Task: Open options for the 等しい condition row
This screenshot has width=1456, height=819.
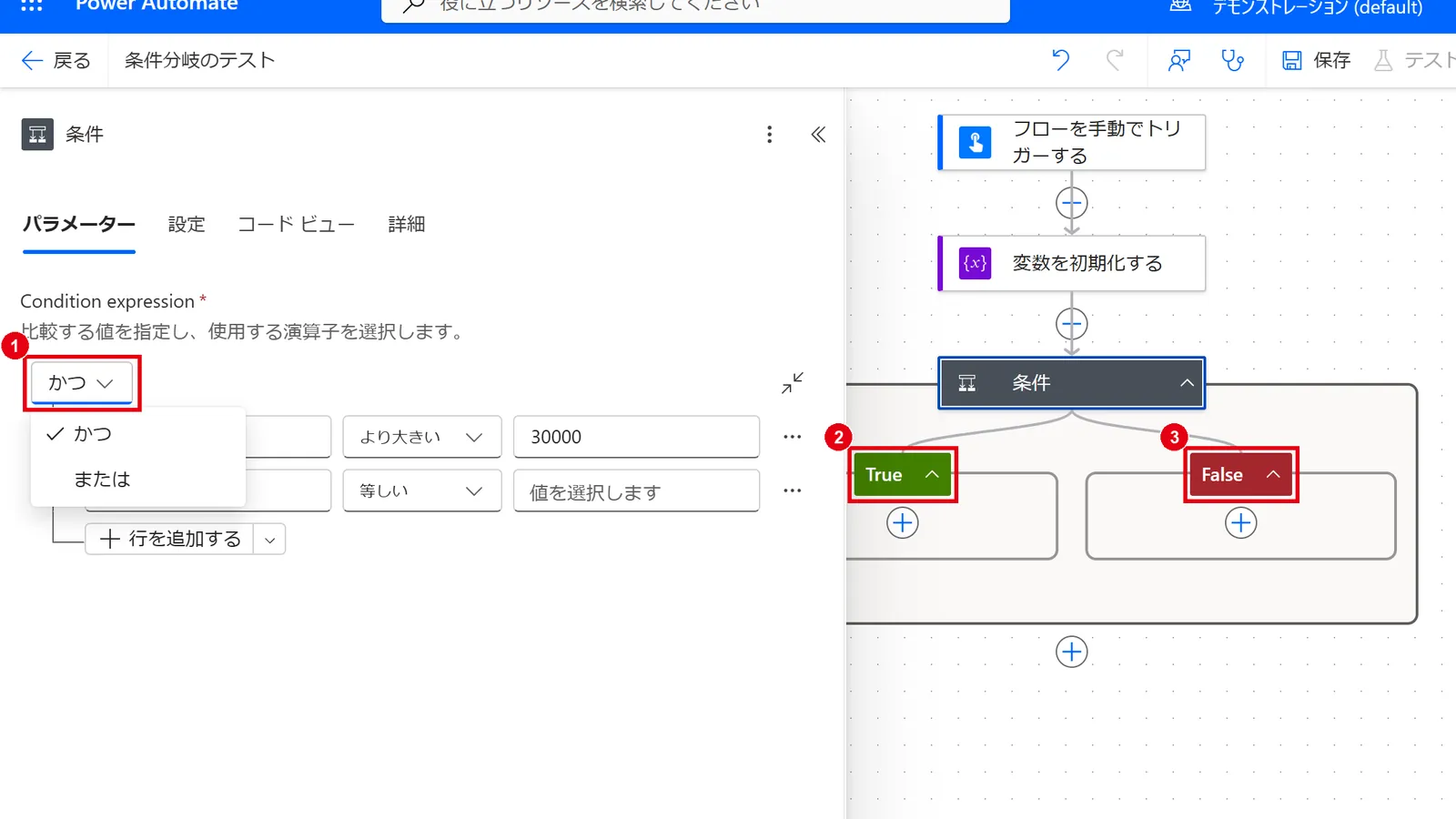Action: click(x=793, y=490)
